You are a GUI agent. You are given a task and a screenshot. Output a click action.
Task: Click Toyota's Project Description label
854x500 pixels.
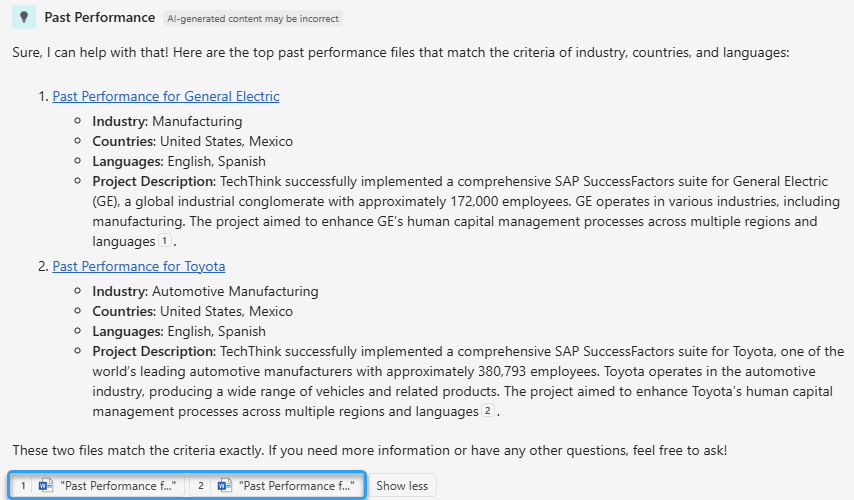154,352
